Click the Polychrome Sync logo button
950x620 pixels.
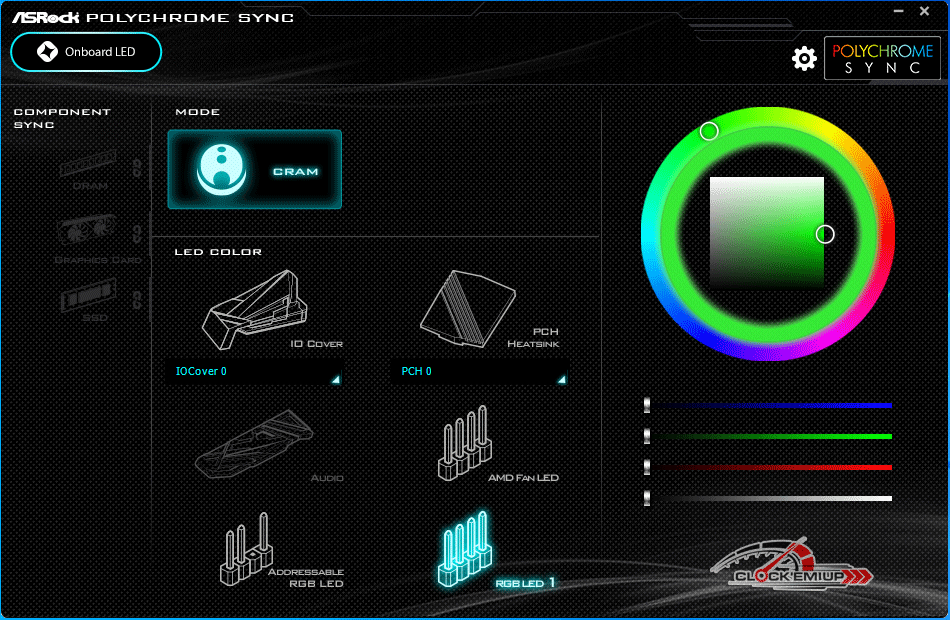point(882,58)
